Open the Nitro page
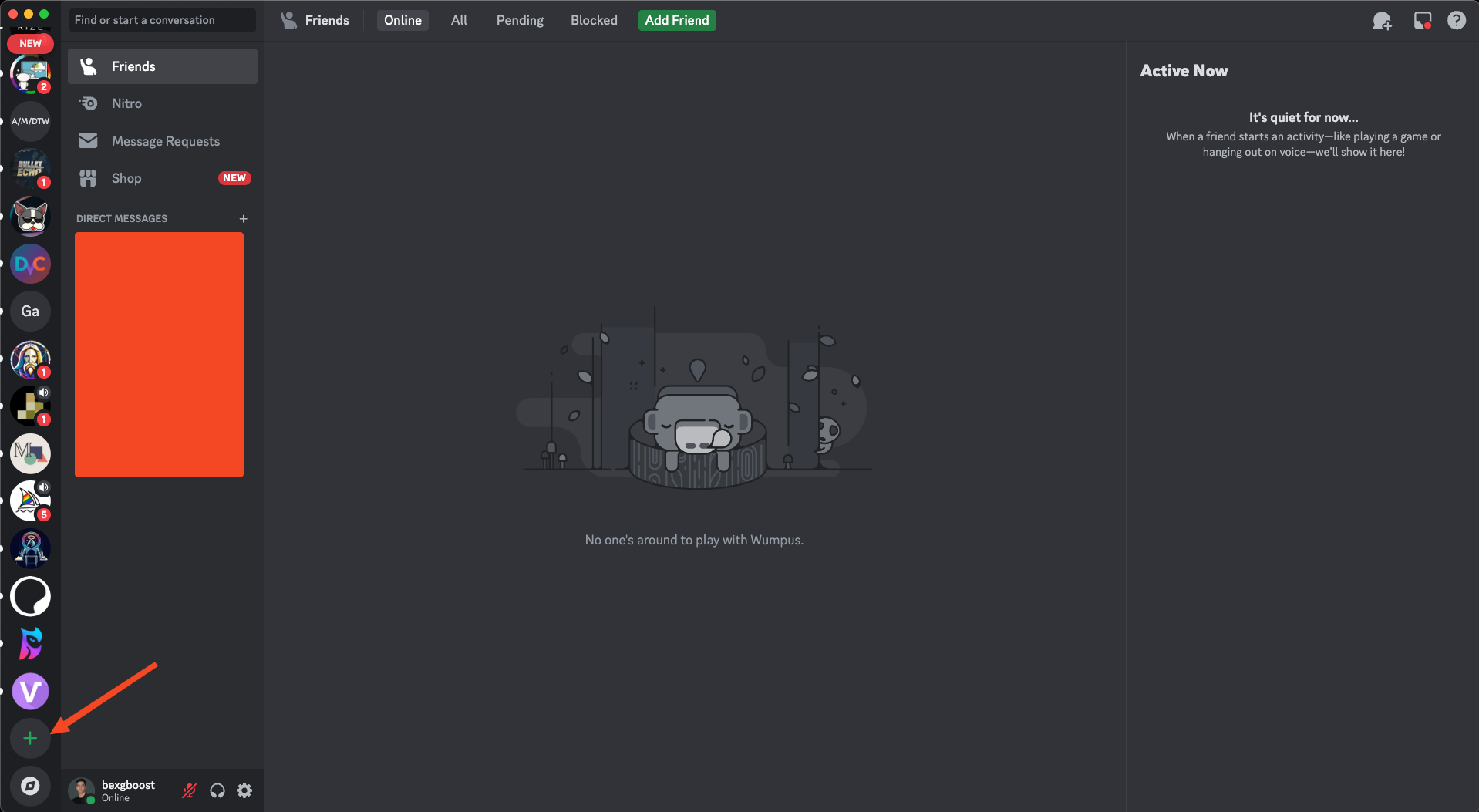 pos(126,103)
